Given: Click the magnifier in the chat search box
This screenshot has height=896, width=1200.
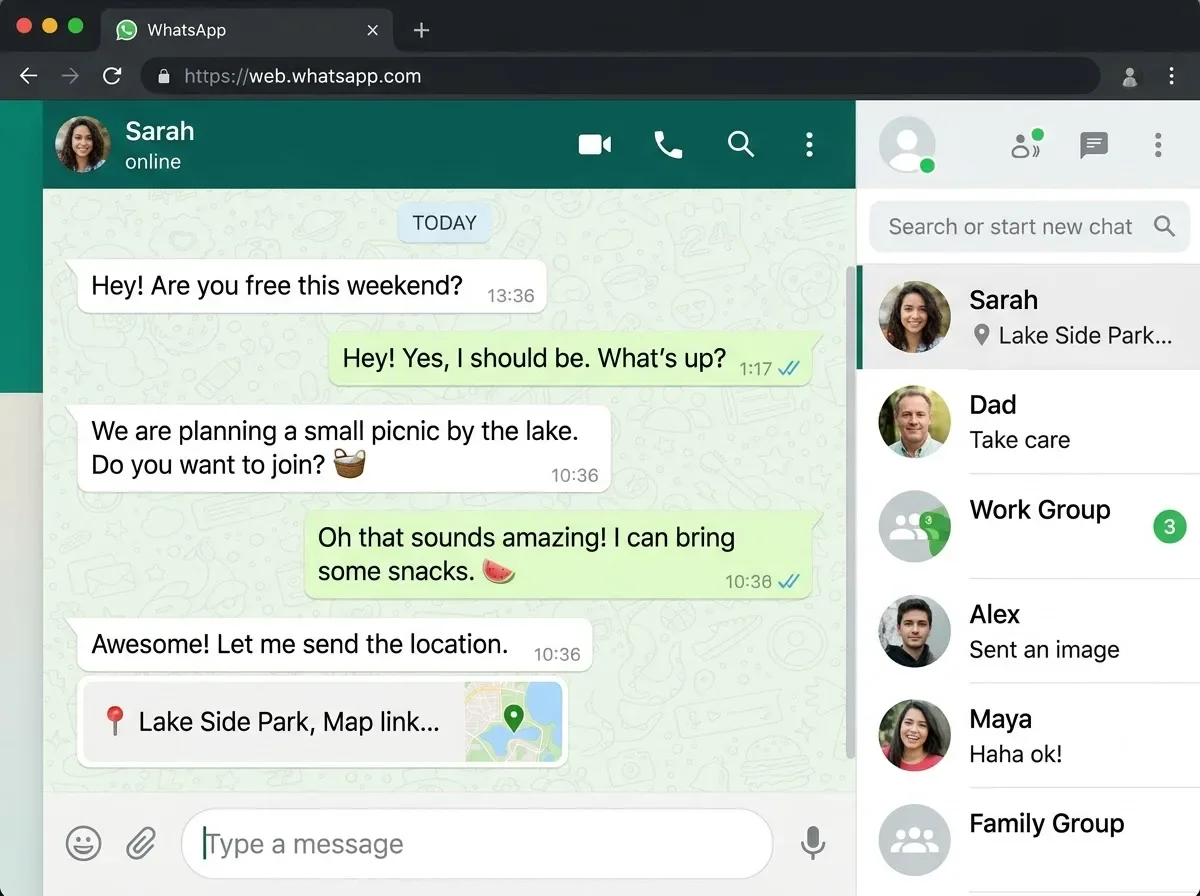Looking at the screenshot, I should pyautogui.click(x=1164, y=226).
